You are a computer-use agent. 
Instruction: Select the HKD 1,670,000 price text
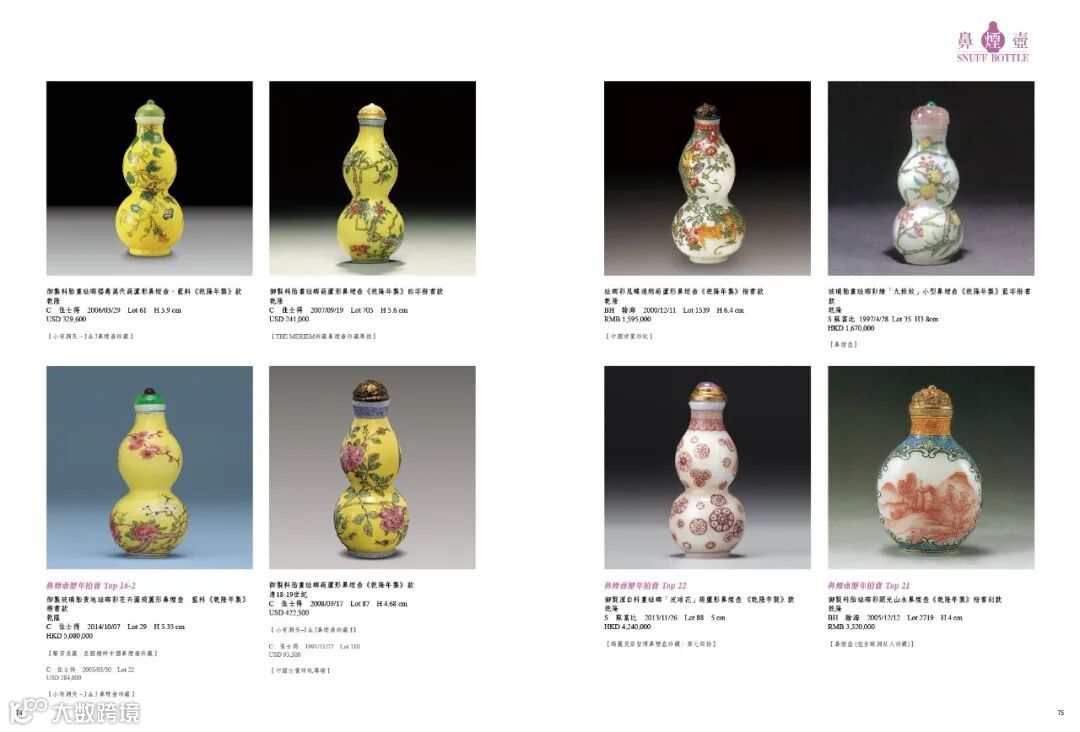point(851,328)
